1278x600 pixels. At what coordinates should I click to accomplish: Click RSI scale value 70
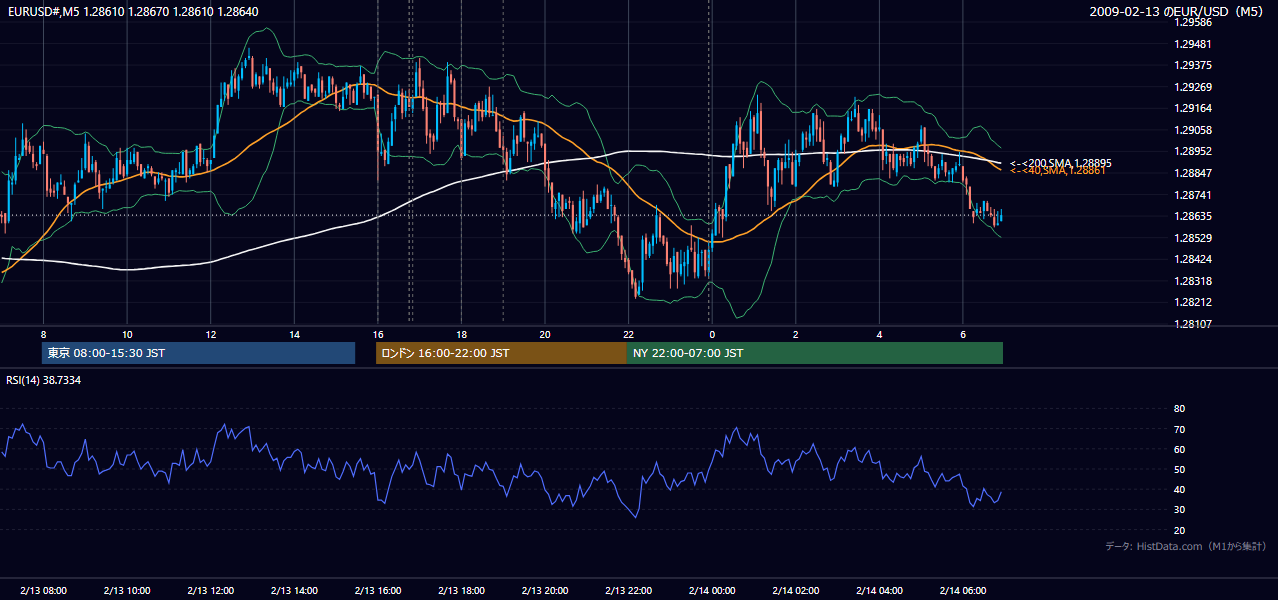pos(1179,429)
